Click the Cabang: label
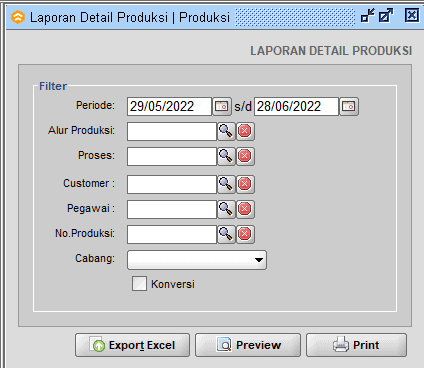The width and height of the screenshot is (424, 368). [95, 258]
